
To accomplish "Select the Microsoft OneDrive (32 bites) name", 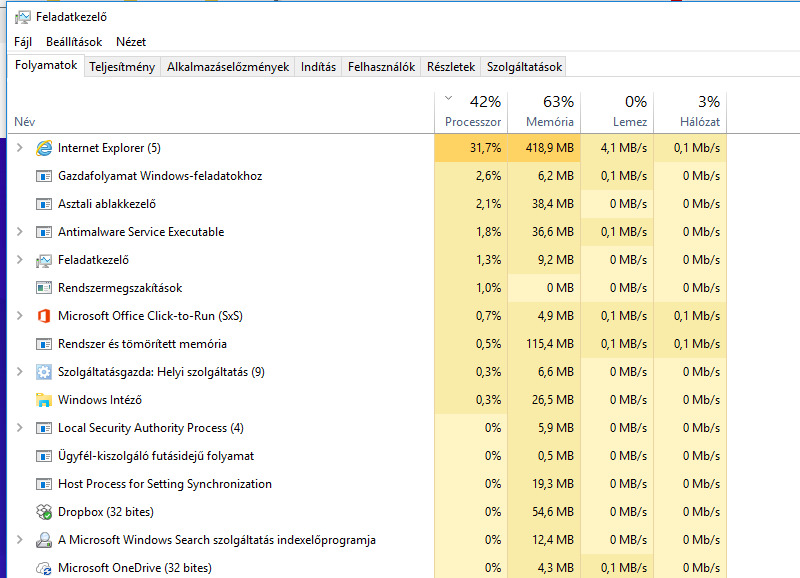I will (135, 568).
